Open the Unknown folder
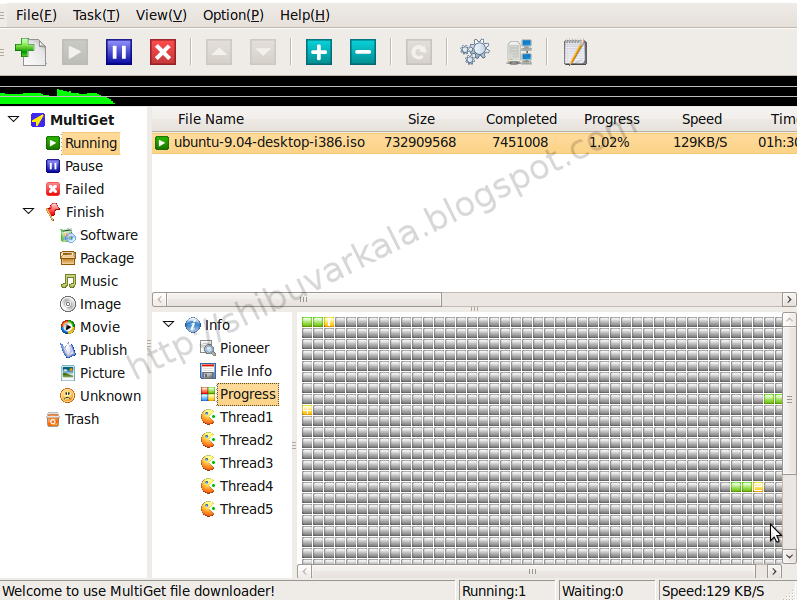The width and height of the screenshot is (800, 600). click(x=110, y=396)
